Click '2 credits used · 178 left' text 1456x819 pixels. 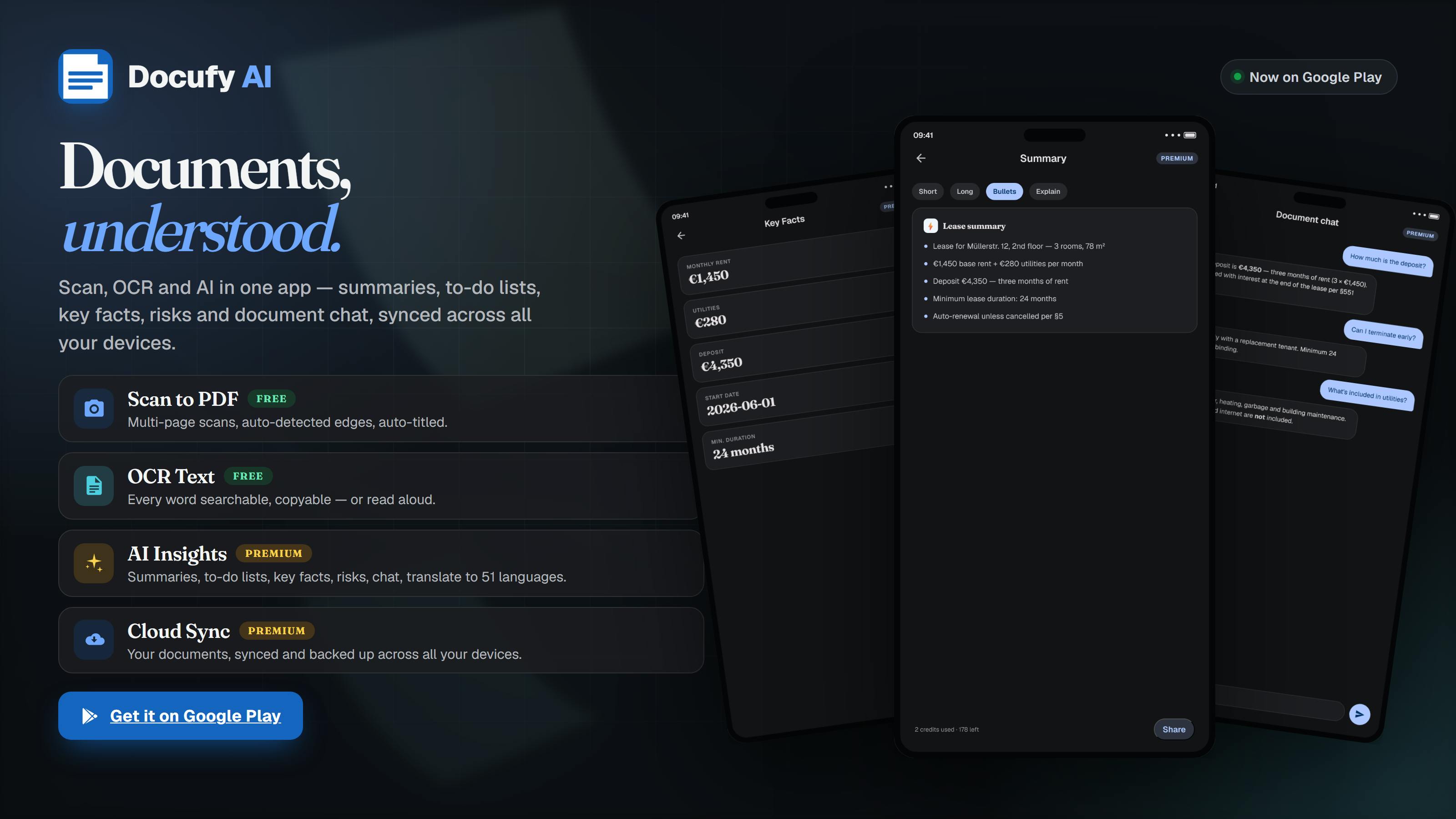pos(947,729)
